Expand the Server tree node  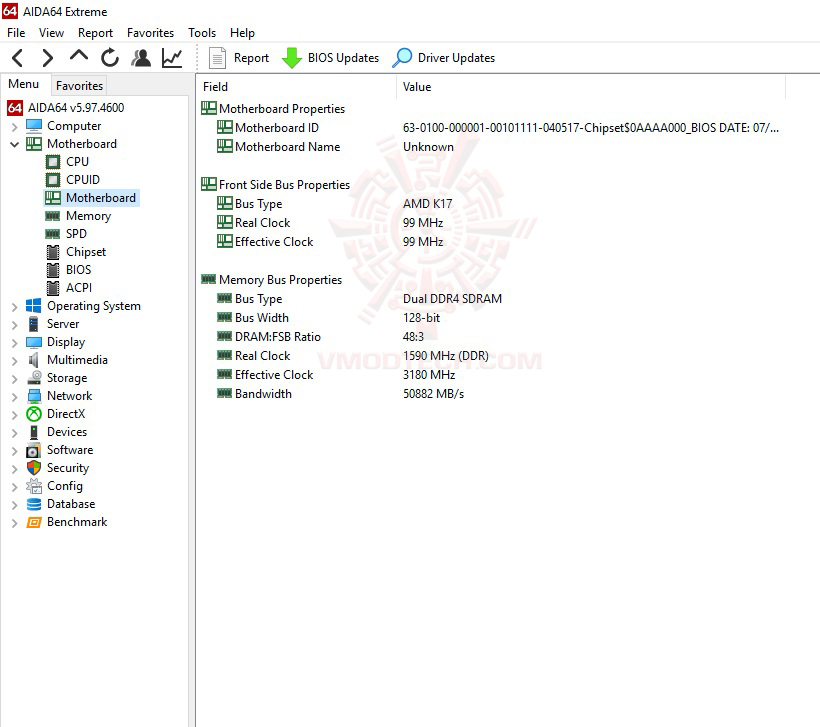[x=15, y=324]
